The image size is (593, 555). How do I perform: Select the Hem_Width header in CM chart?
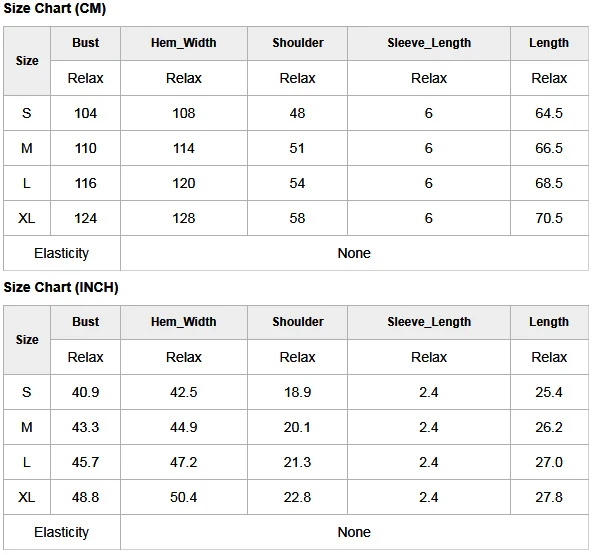[x=184, y=43]
